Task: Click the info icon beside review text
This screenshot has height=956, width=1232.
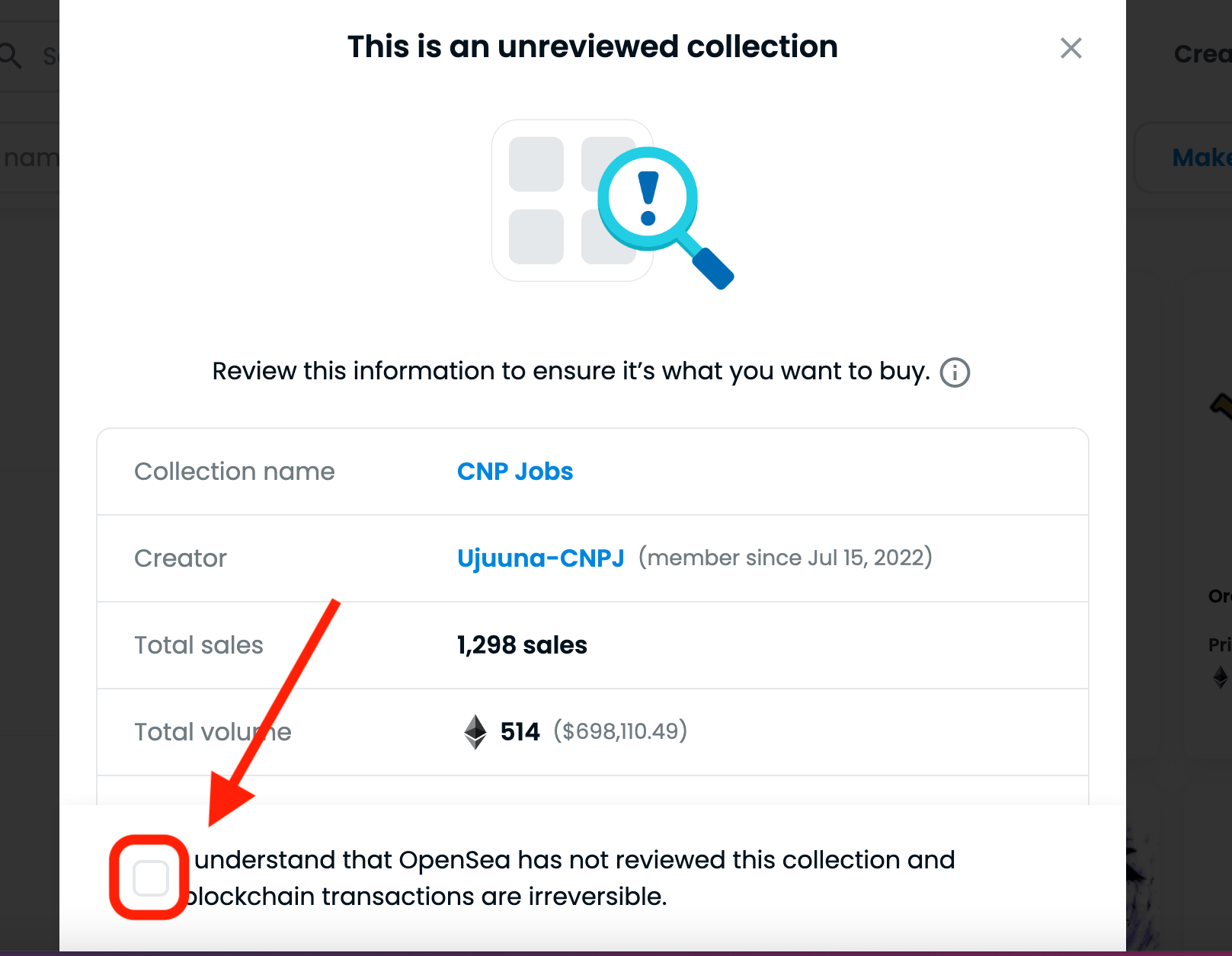Action: tap(955, 372)
